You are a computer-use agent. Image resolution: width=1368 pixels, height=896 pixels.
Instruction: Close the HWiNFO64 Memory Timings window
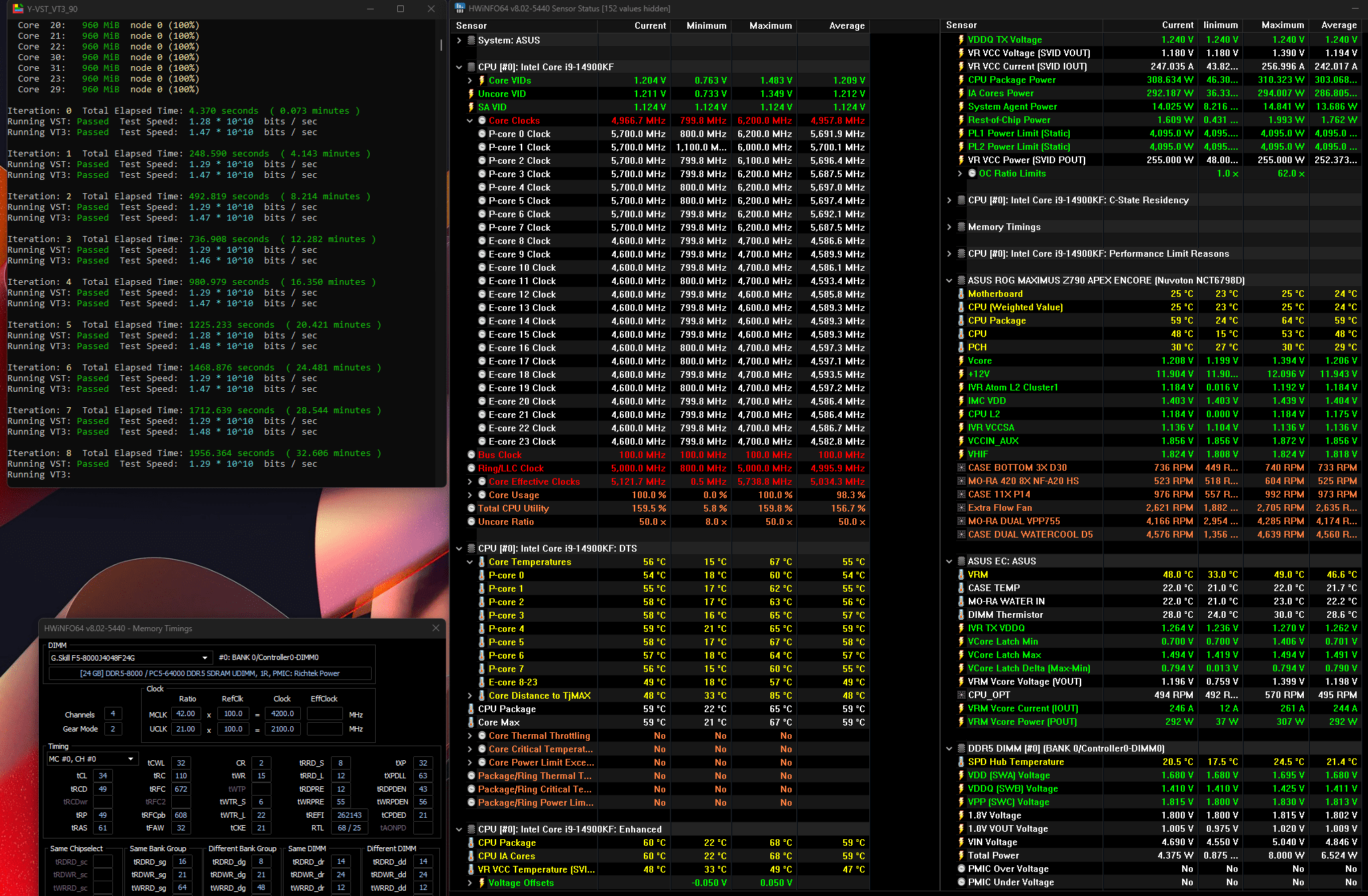click(436, 628)
